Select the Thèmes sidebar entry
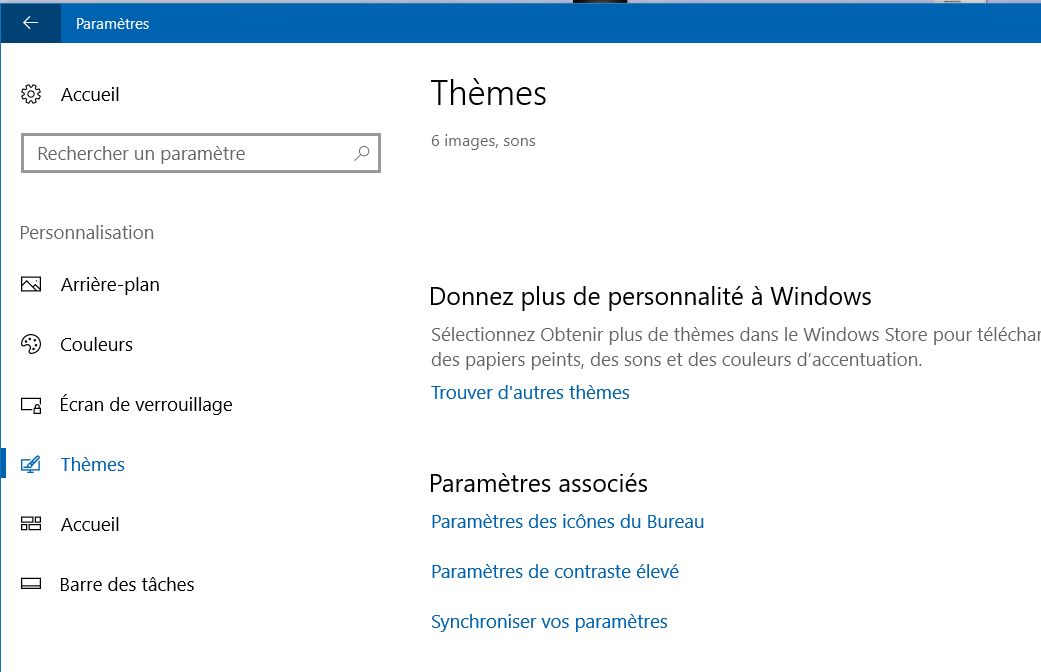 [93, 465]
